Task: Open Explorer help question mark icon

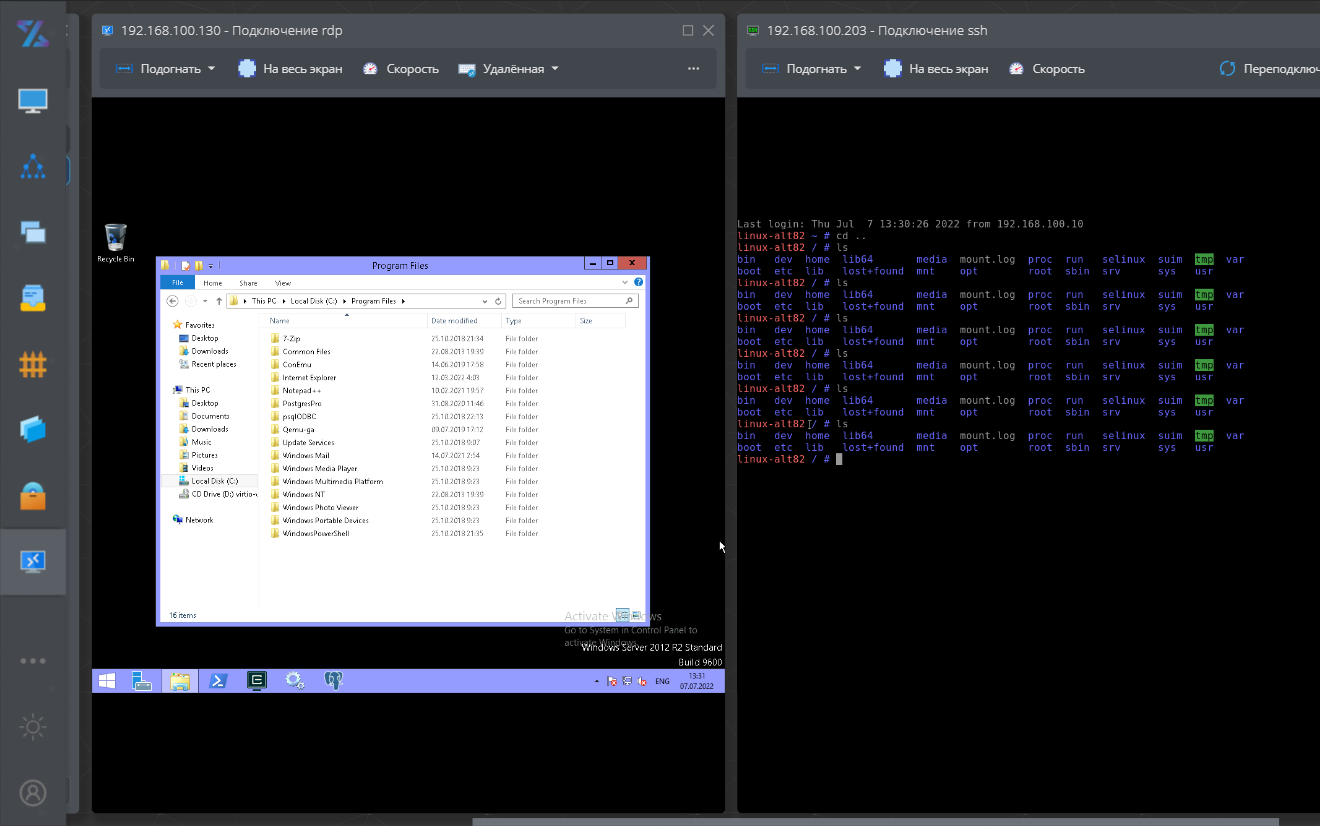Action: tap(640, 283)
